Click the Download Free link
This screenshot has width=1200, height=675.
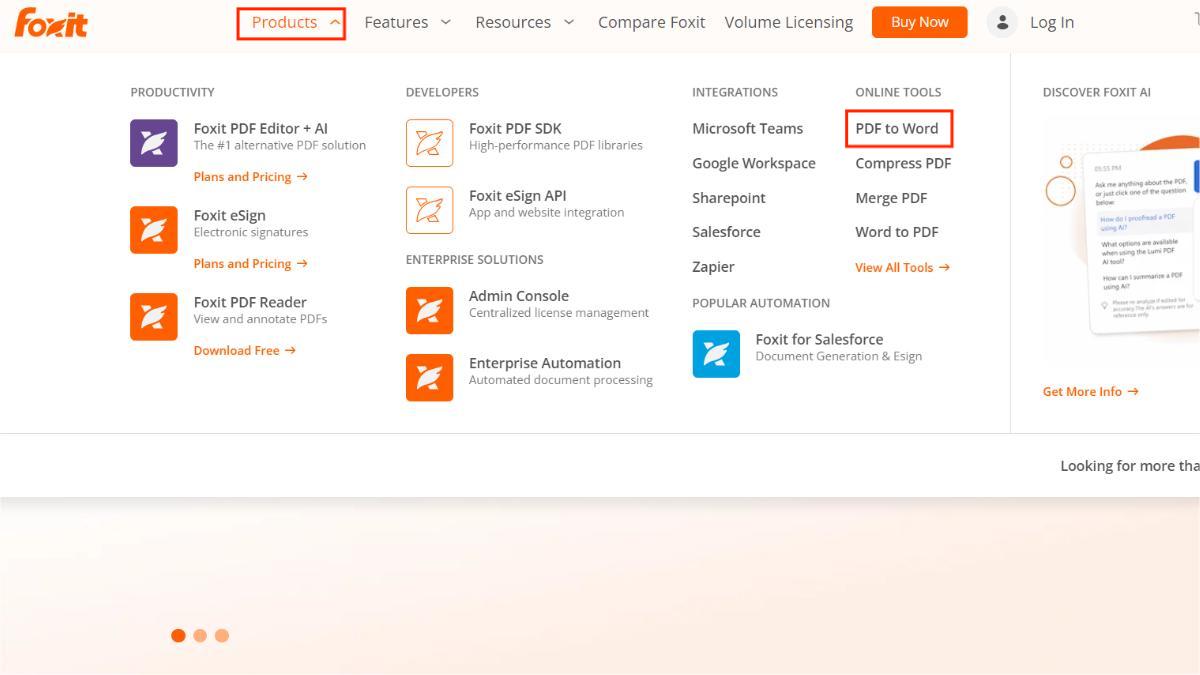coord(245,351)
